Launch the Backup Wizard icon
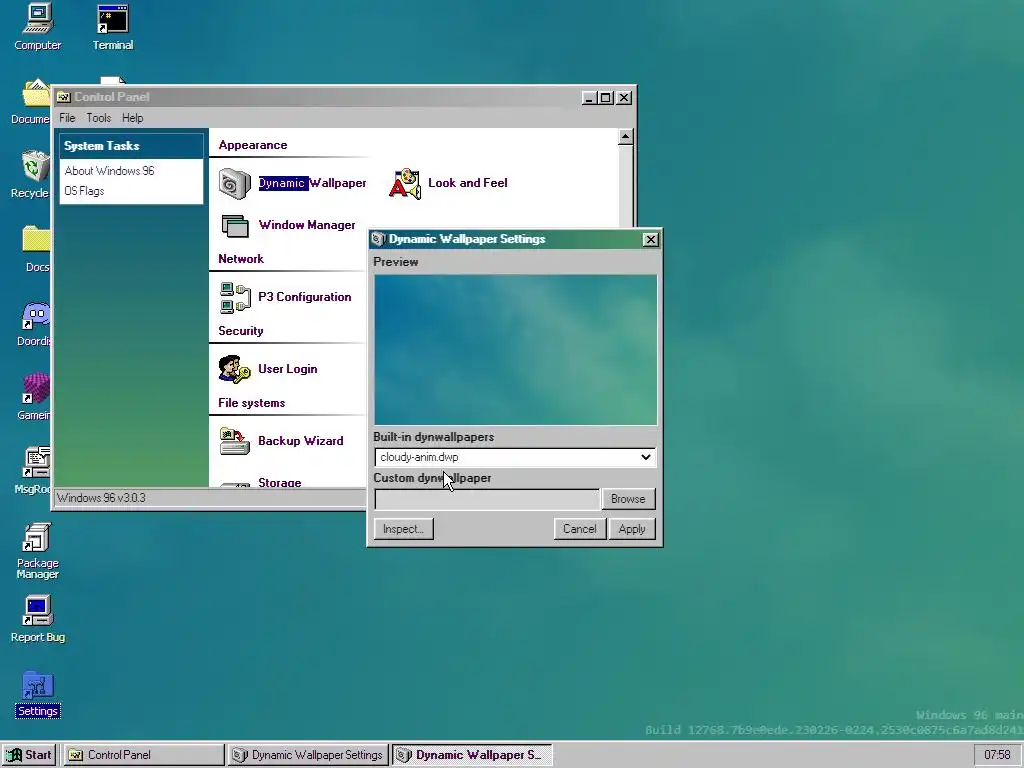This screenshot has width=1024, height=768. (234, 441)
